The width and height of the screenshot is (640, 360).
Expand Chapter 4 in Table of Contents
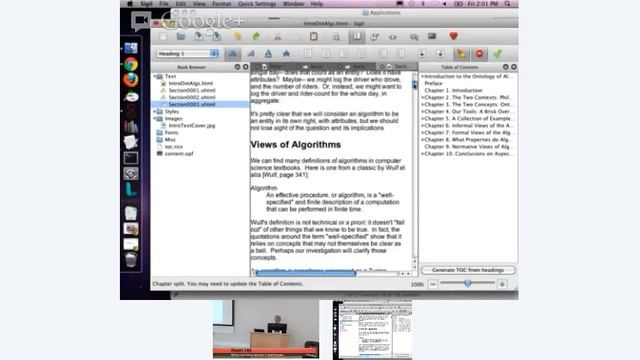click(422, 111)
